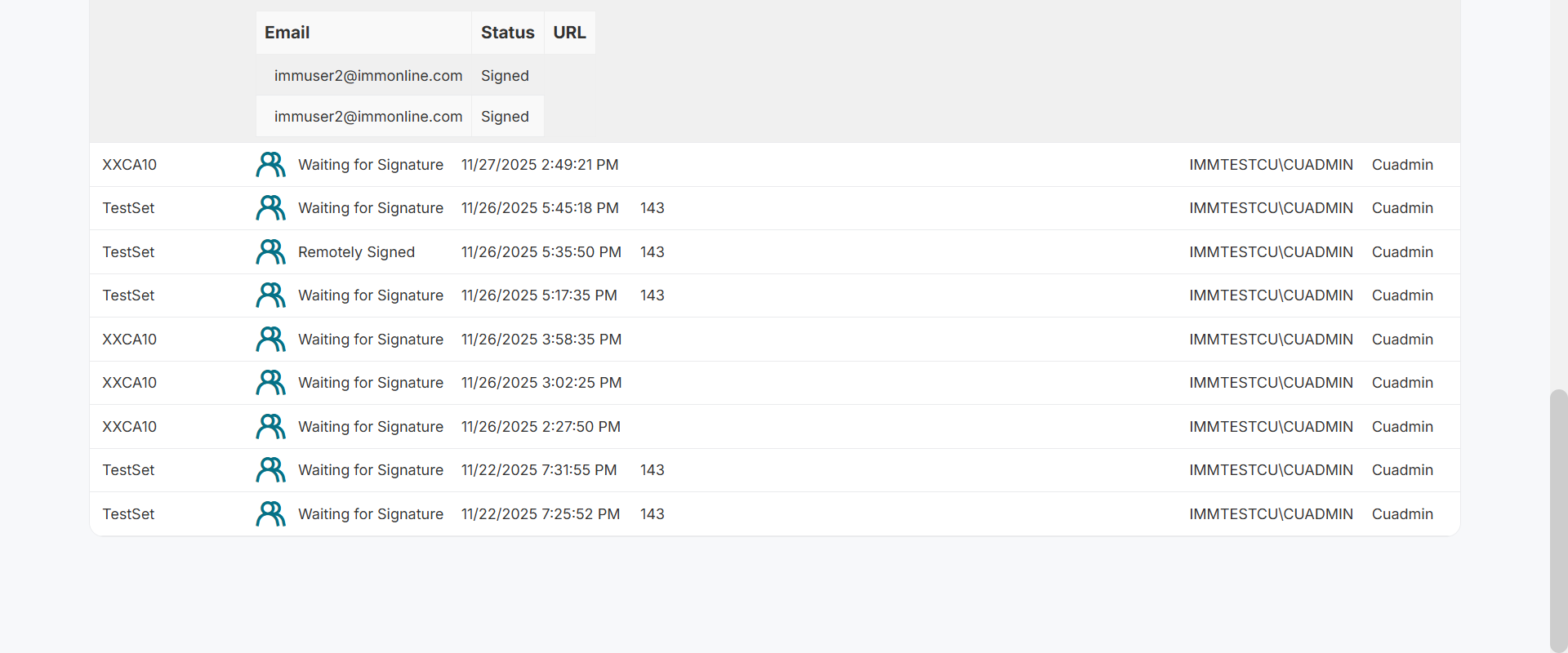Click signers icon for 11/26/2025 2:27:50 PM row
Viewport: 1568px width, 653px height.
(270, 427)
